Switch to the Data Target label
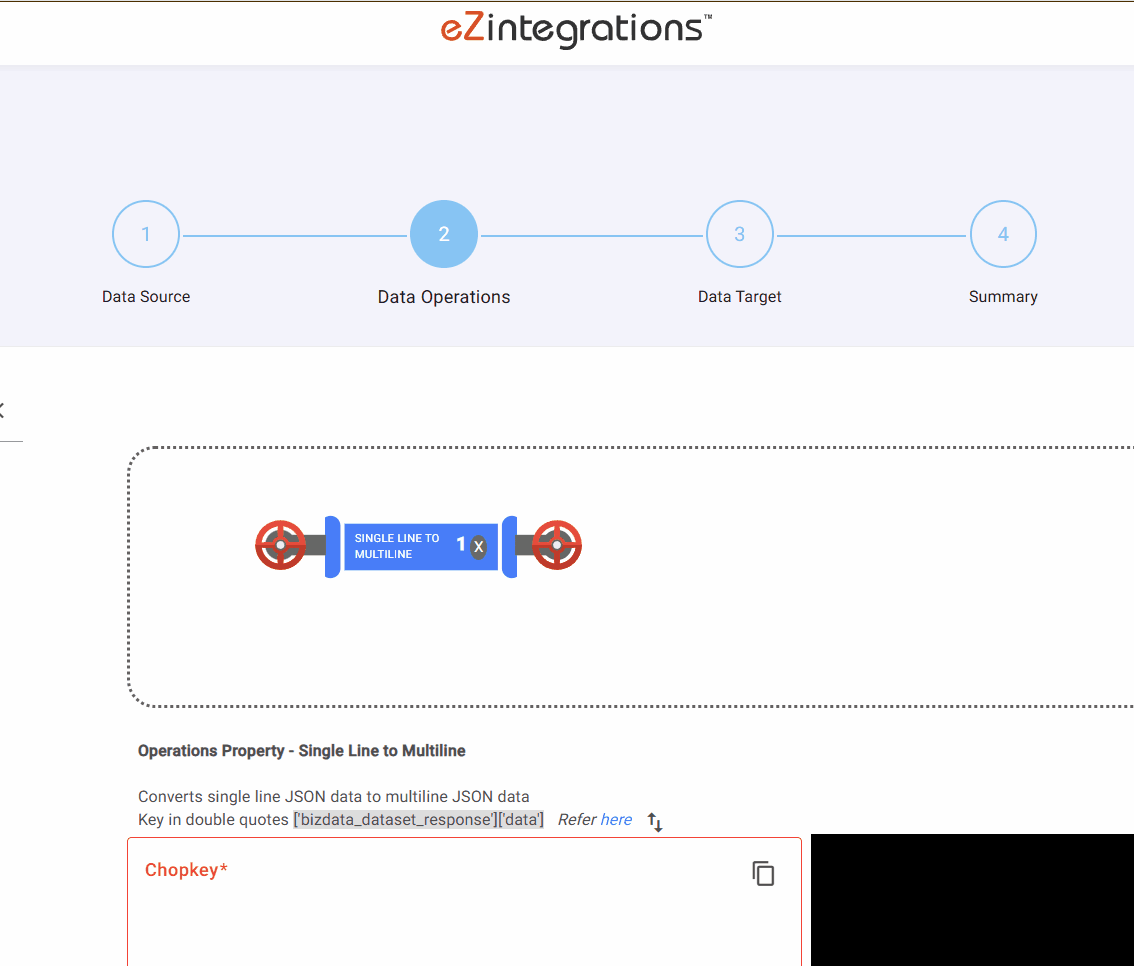 coord(740,297)
